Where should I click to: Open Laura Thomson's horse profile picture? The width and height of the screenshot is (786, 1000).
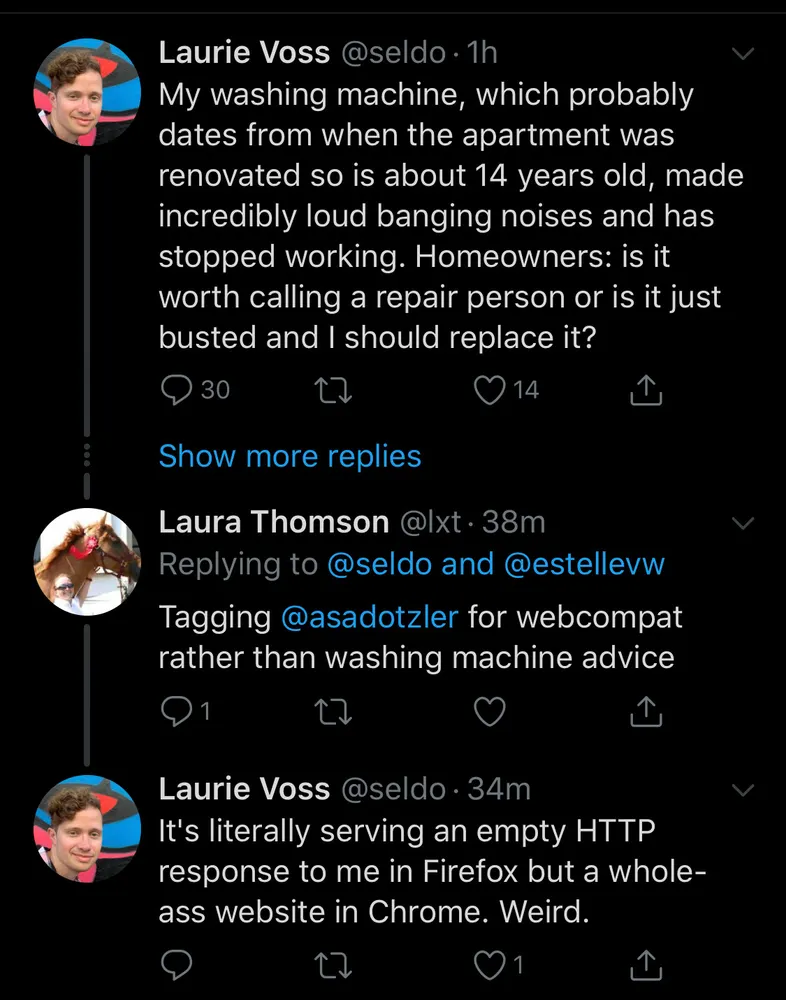tap(87, 561)
